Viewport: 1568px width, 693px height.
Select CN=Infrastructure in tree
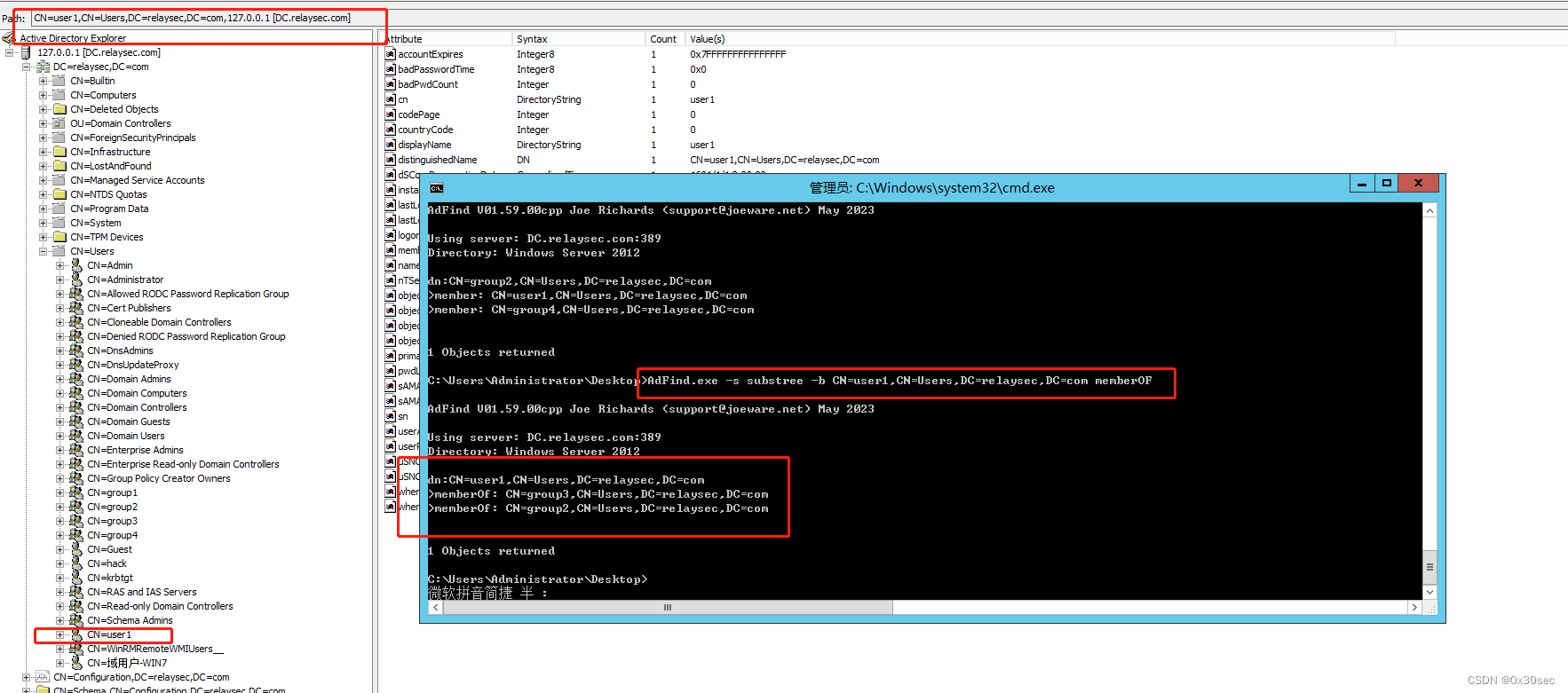(110, 152)
